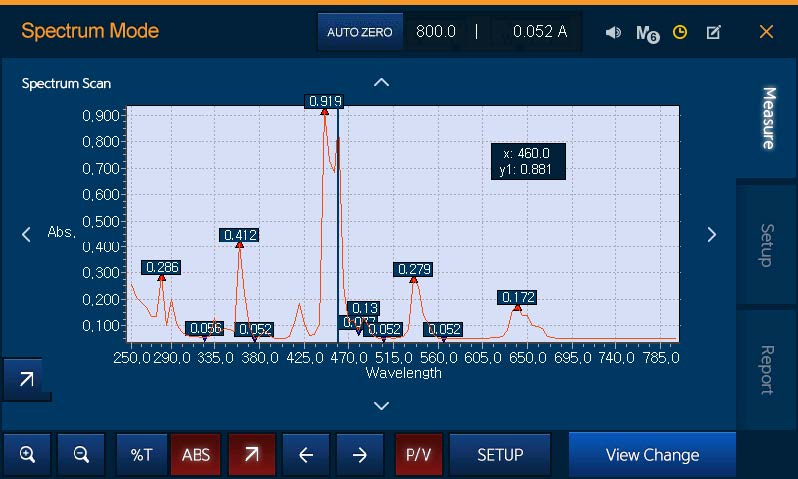
Task: Open the edit note pencil icon
Action: pyautogui.click(x=713, y=32)
